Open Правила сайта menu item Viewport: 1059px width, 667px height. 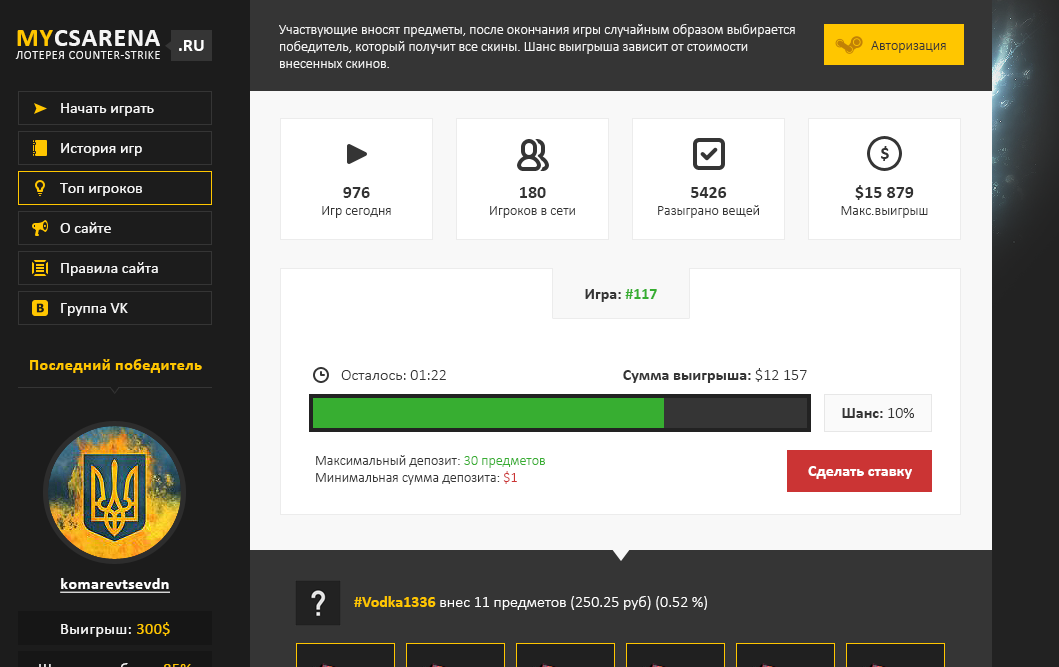pos(115,268)
